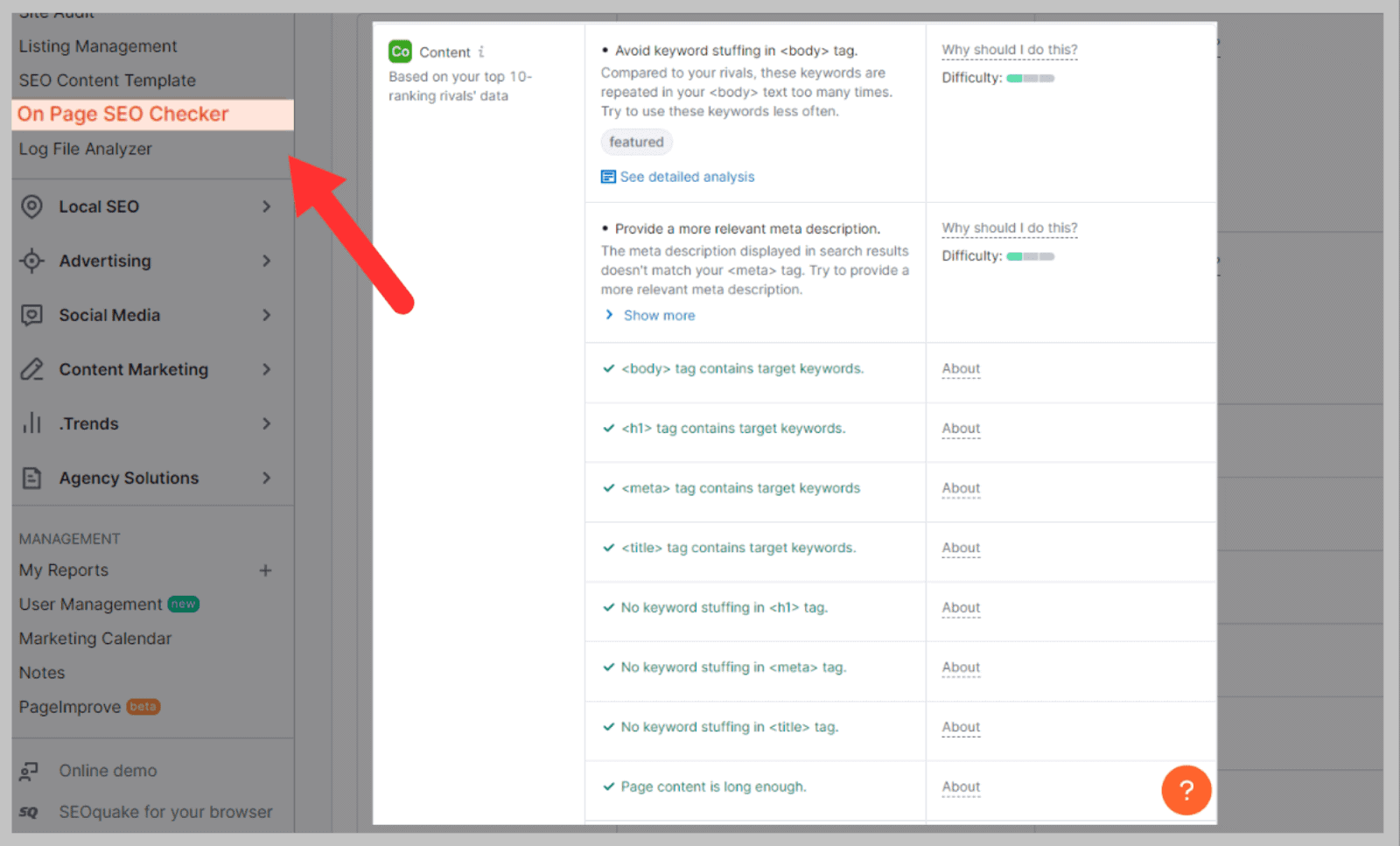The image size is (1400, 846).
Task: Click 'No keyword stuffing in <title> tag.' text
Action: click(x=730, y=727)
